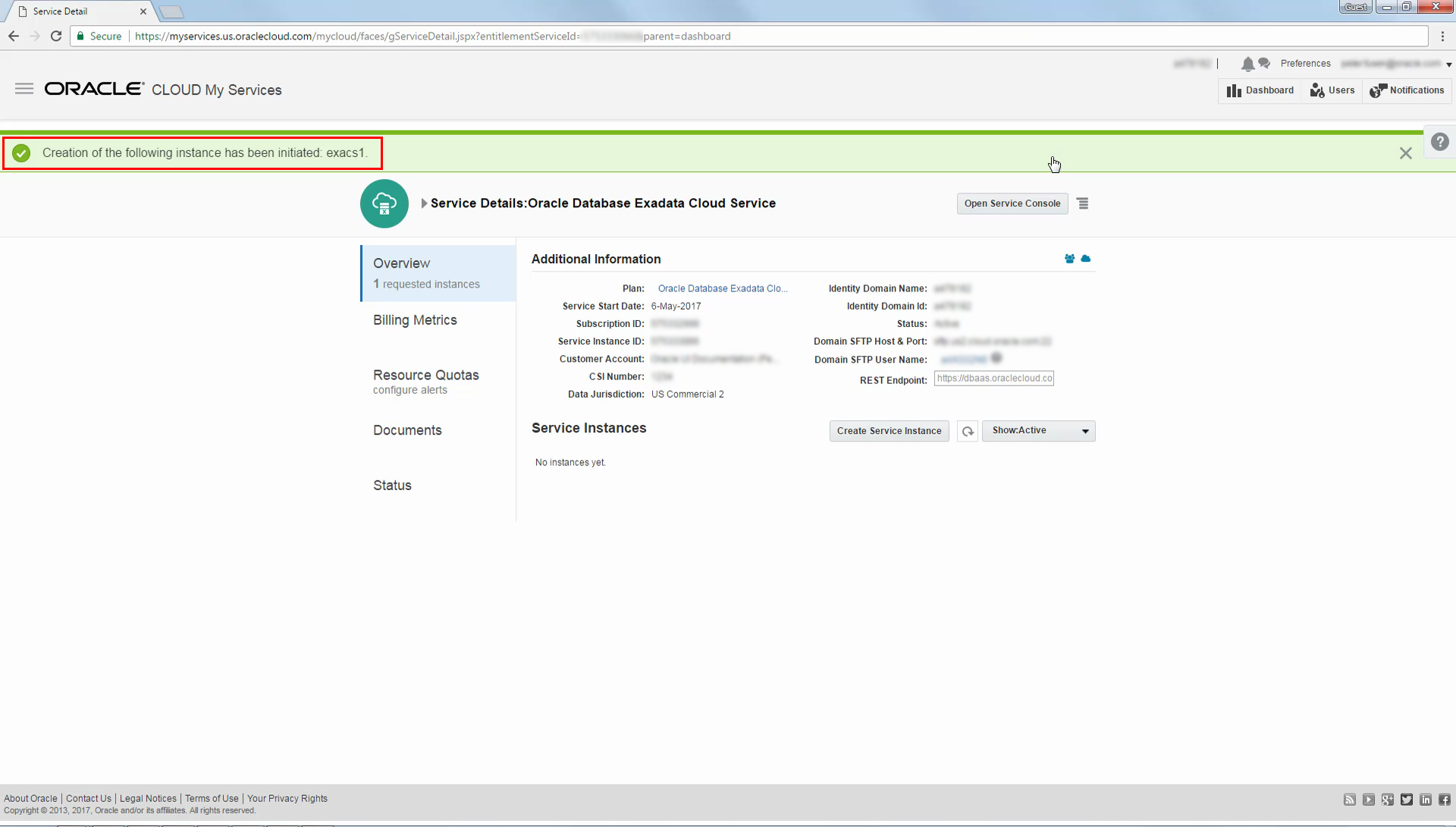Screen dimensions: 1456x827
Task: Open the Facebook footer icon
Action: (x=1445, y=800)
